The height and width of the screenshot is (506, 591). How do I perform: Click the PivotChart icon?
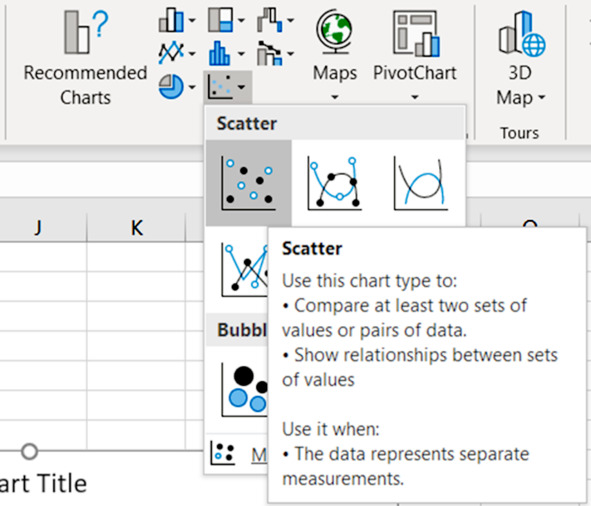coord(416,33)
